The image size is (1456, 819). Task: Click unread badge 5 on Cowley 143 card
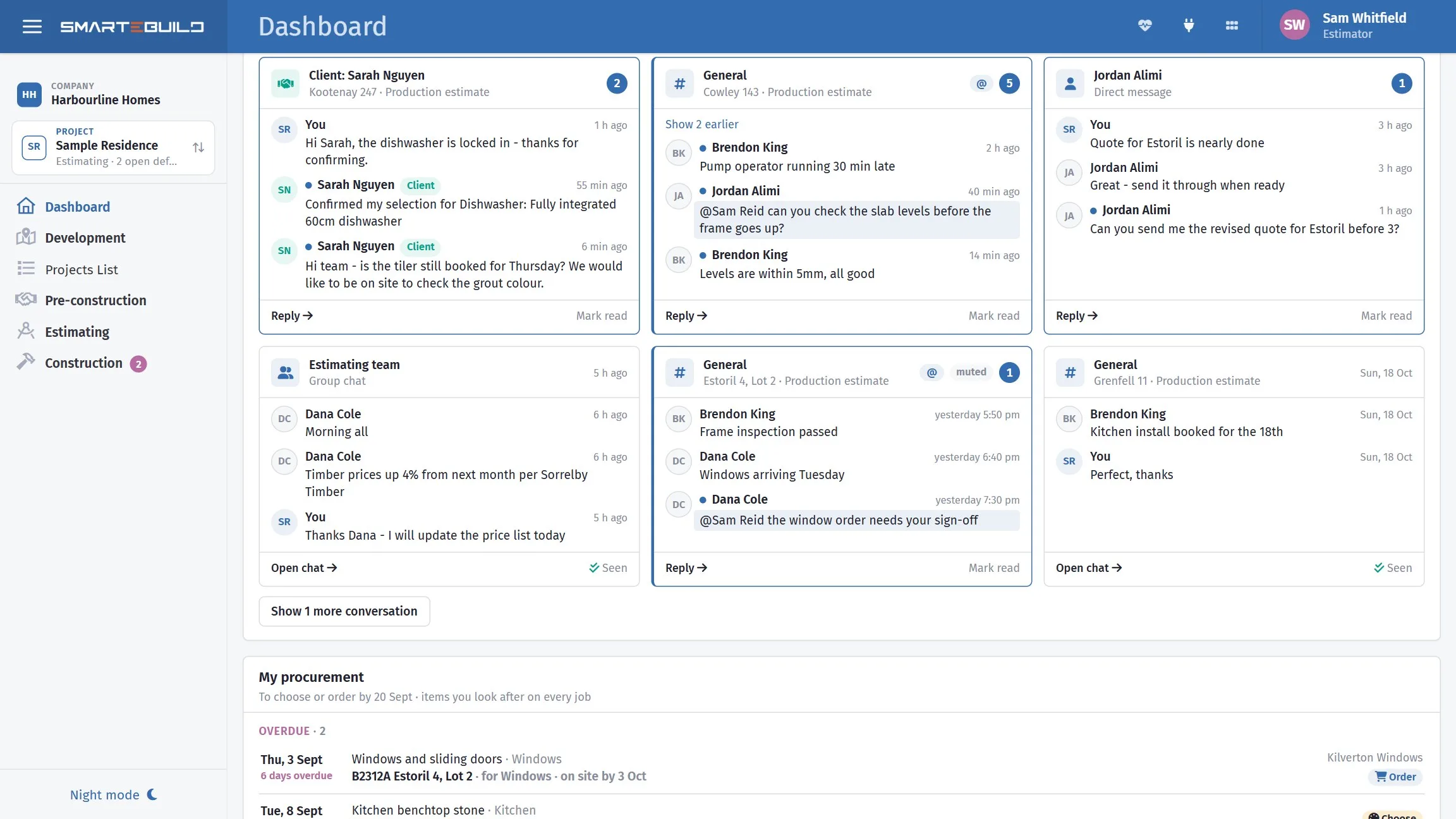pos(1009,83)
